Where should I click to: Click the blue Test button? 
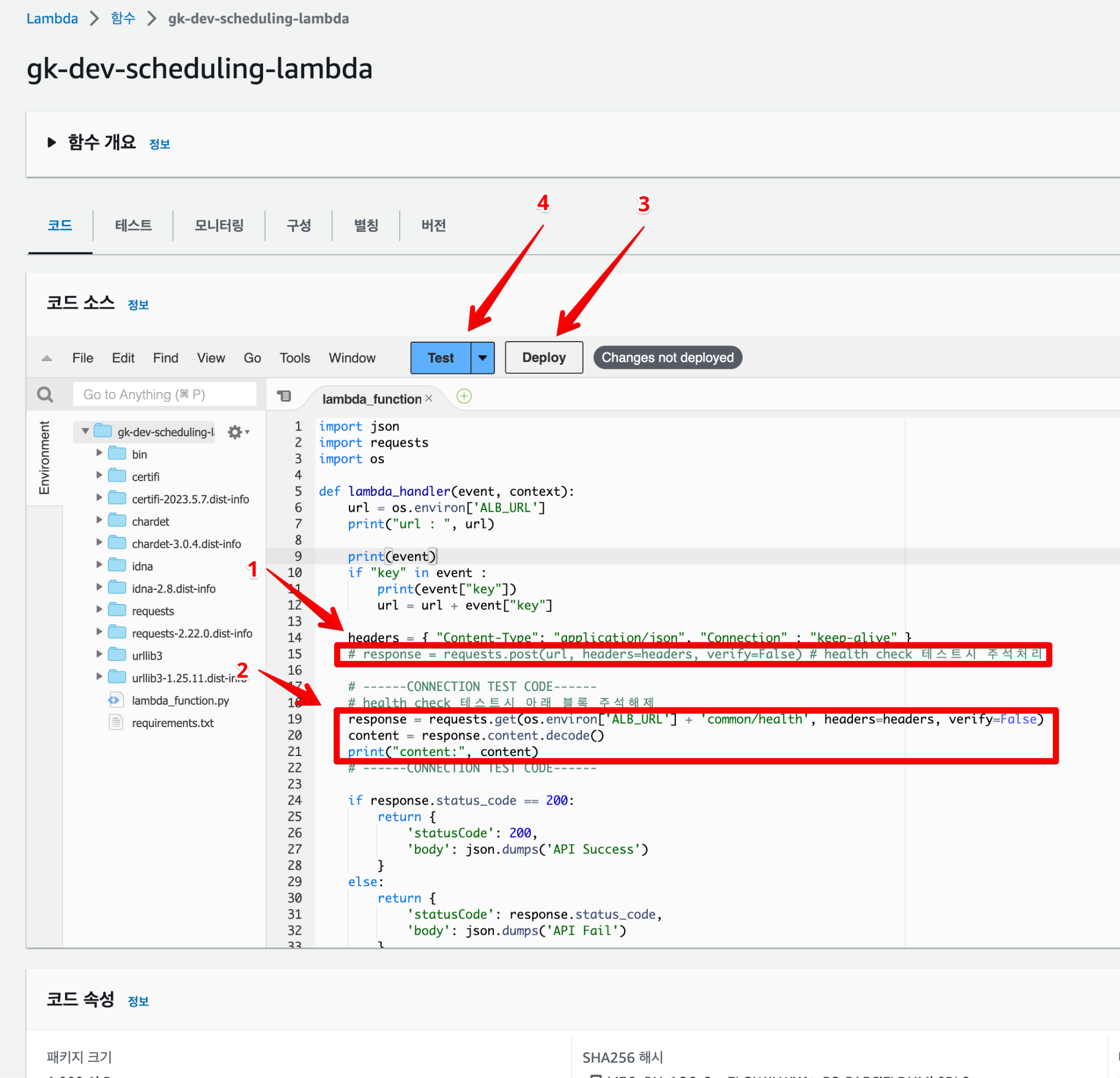(441, 358)
